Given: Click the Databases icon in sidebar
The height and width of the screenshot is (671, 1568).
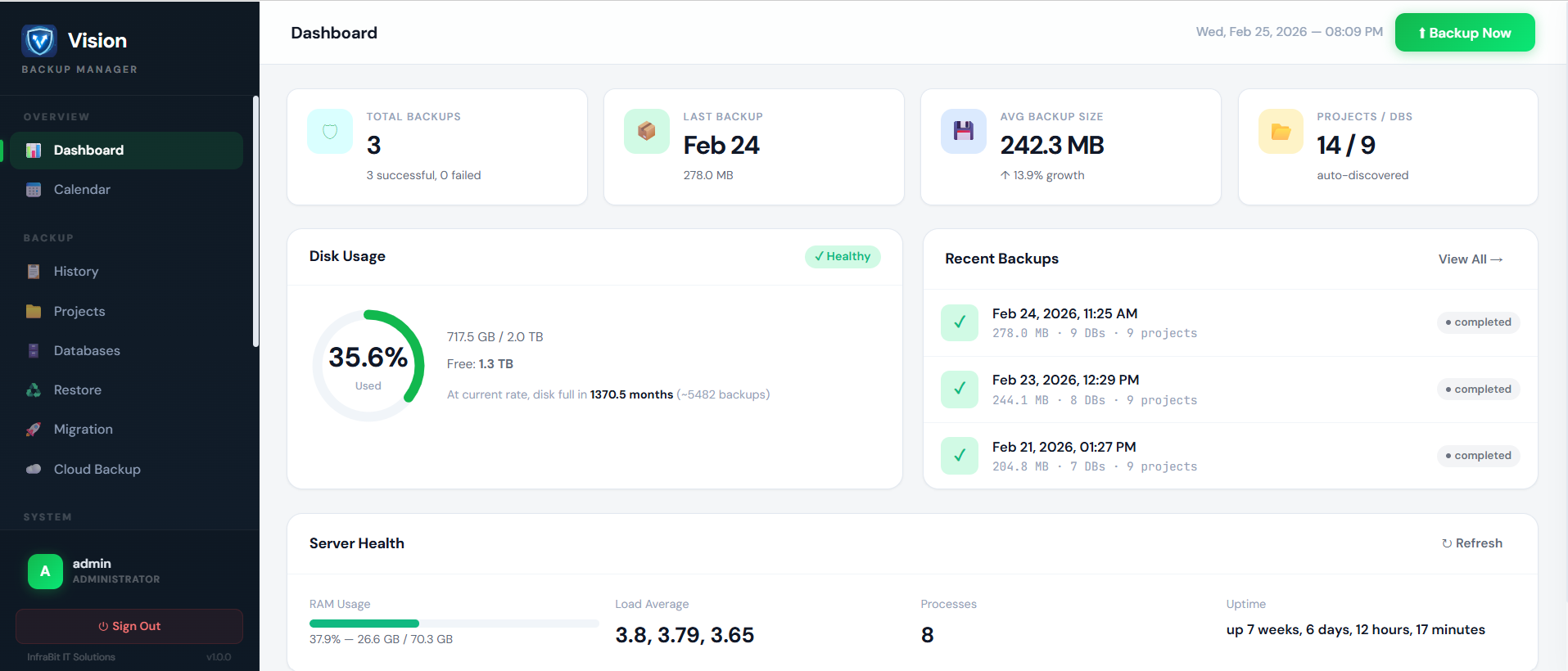Looking at the screenshot, I should point(34,351).
